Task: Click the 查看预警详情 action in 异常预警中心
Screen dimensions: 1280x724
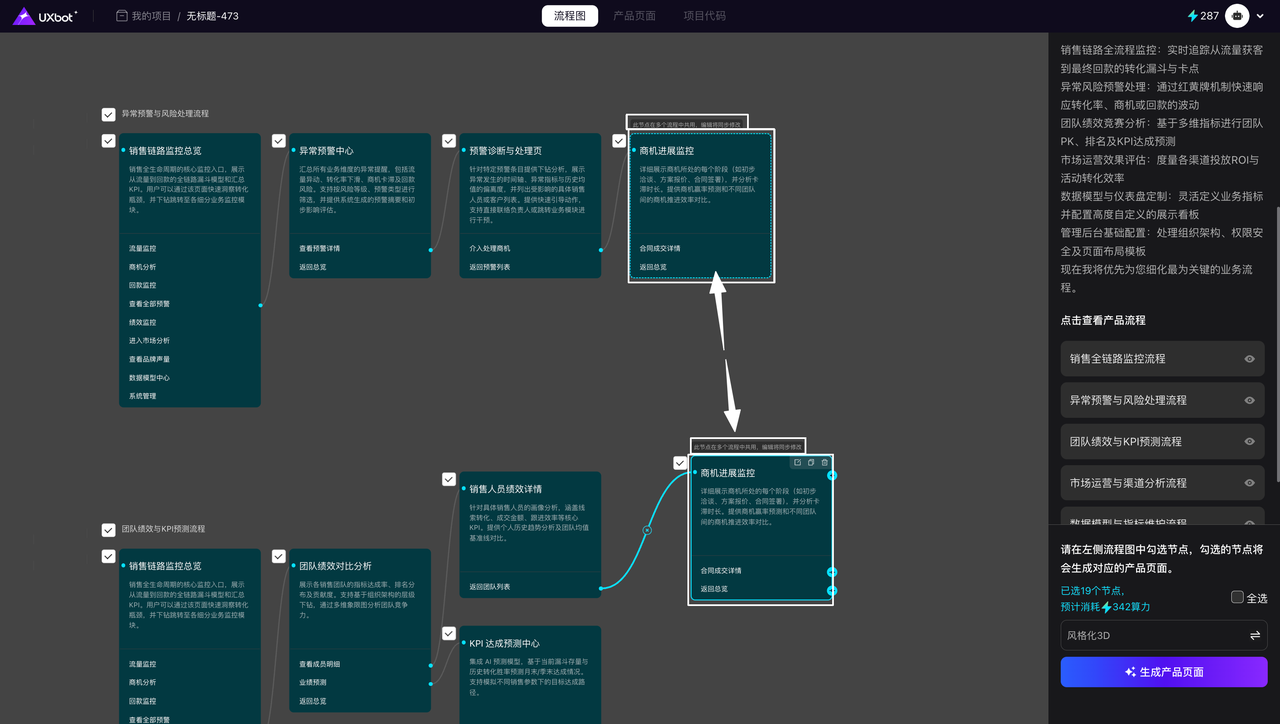Action: 320,249
